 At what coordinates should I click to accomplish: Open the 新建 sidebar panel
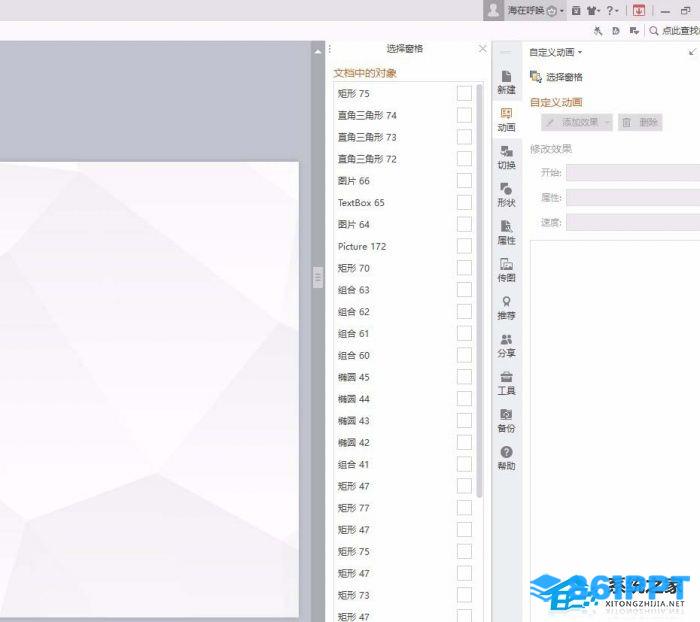pos(506,82)
